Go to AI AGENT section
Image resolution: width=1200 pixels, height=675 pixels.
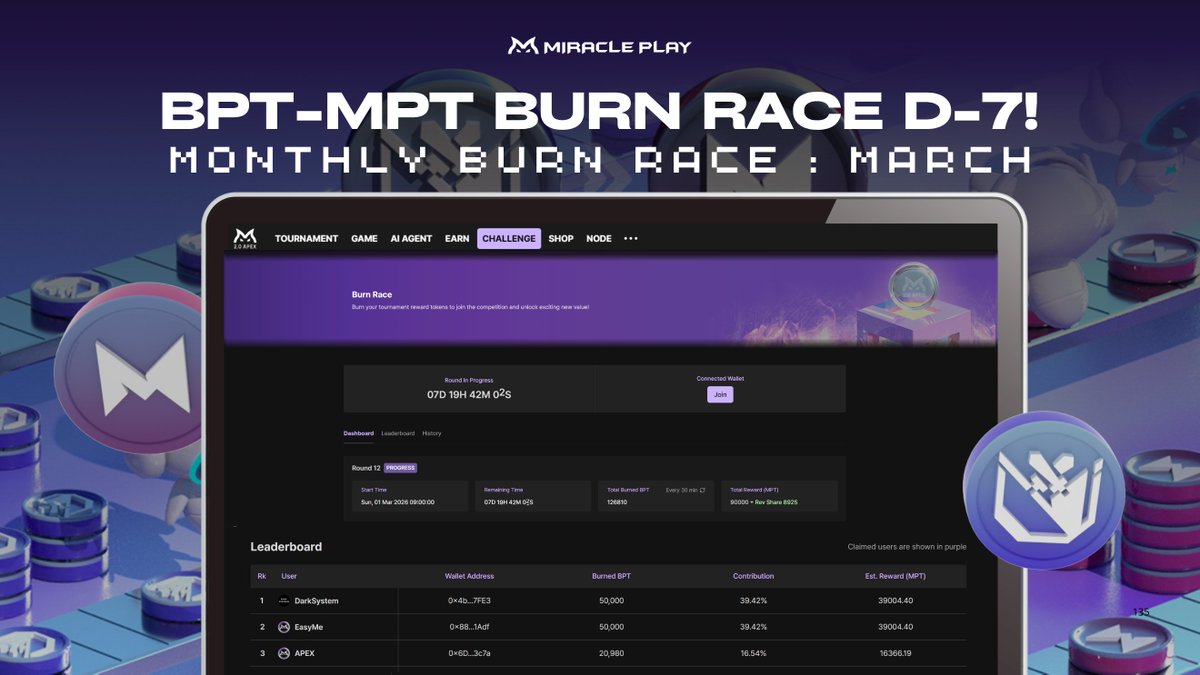click(x=411, y=239)
